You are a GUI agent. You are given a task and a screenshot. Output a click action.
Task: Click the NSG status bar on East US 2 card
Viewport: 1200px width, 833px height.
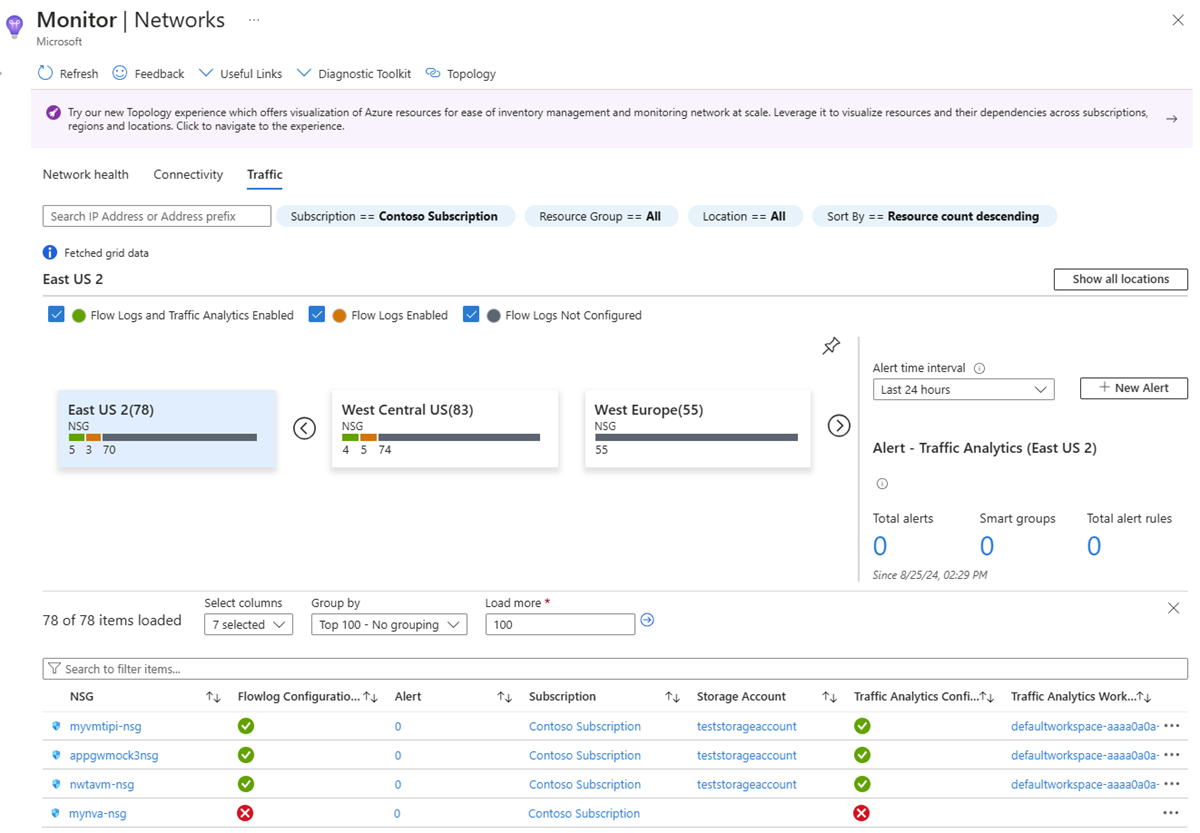[x=166, y=437]
